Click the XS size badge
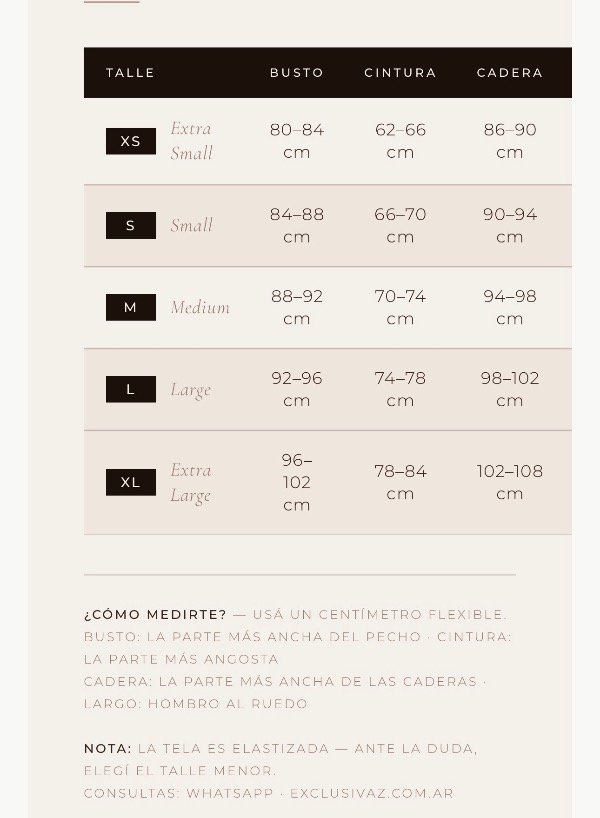This screenshot has height=818, width=600. point(130,141)
